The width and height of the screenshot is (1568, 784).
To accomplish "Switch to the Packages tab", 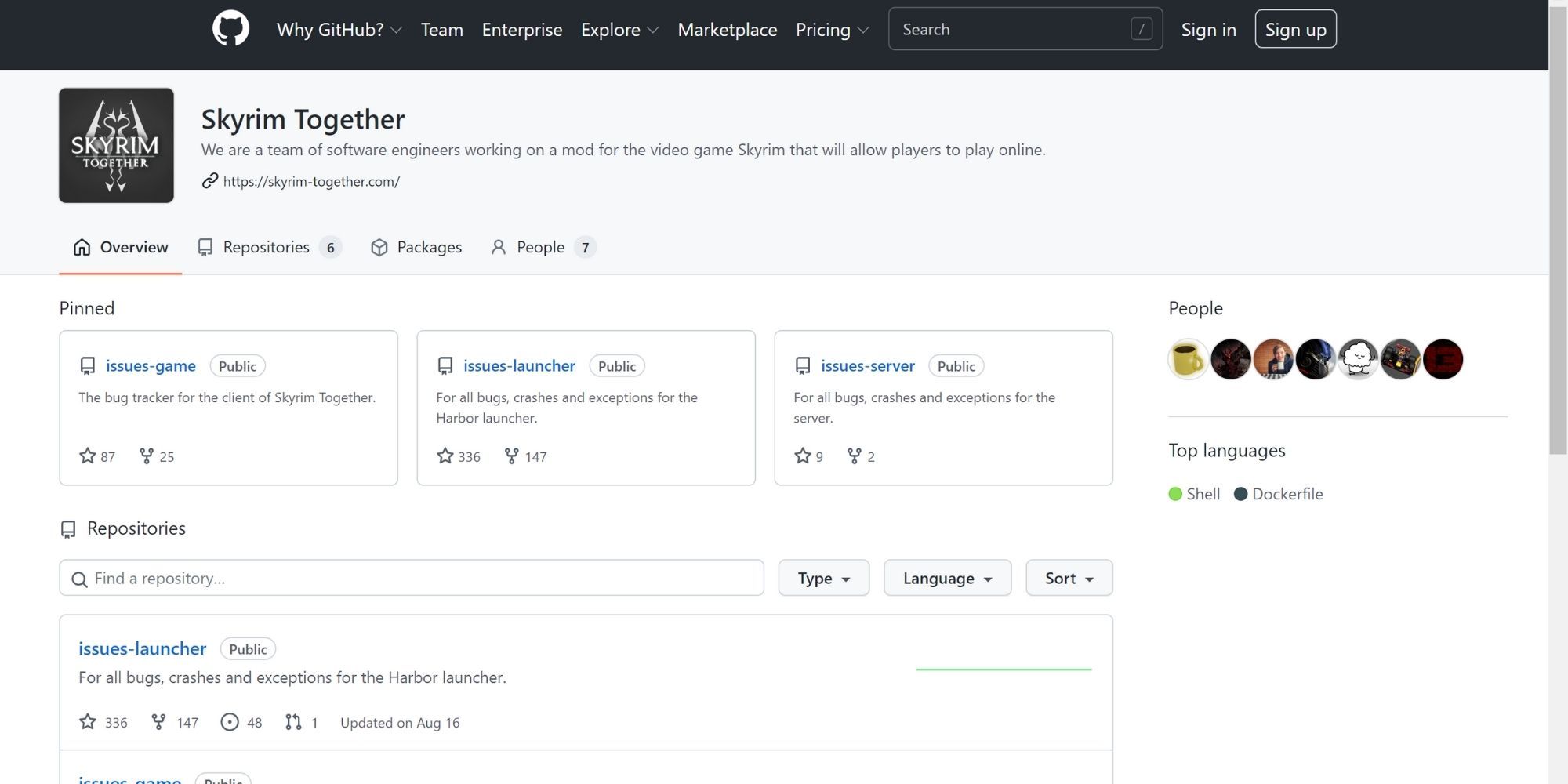I will click(416, 247).
